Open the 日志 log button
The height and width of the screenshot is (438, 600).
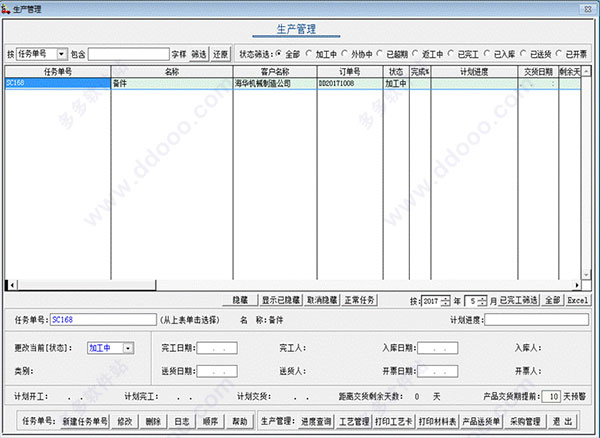[x=182, y=422]
